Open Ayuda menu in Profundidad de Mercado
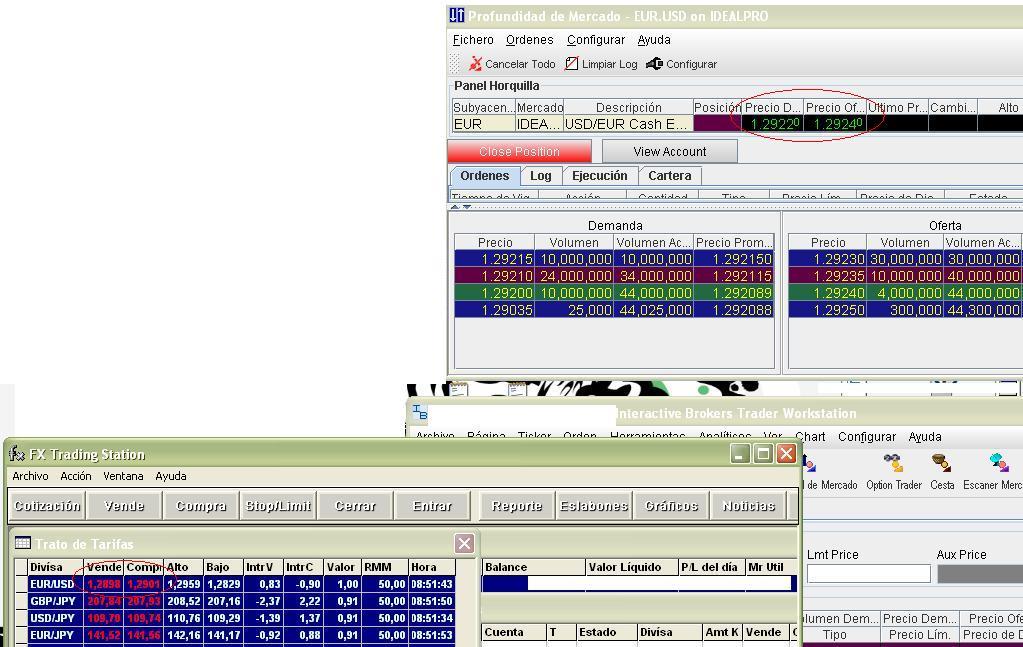The height and width of the screenshot is (647, 1023). (654, 40)
